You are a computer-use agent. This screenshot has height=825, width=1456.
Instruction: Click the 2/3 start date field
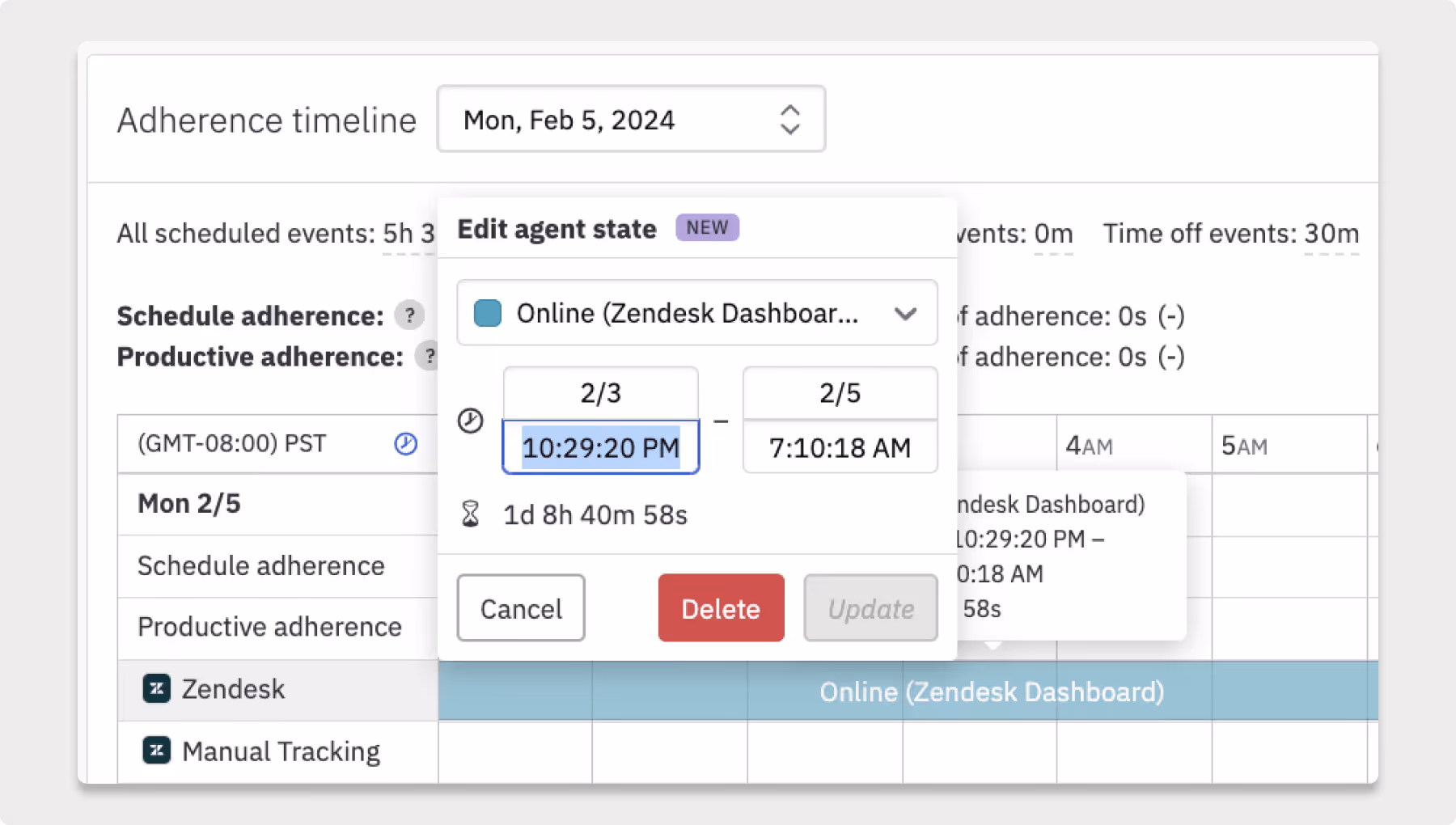[x=600, y=393]
